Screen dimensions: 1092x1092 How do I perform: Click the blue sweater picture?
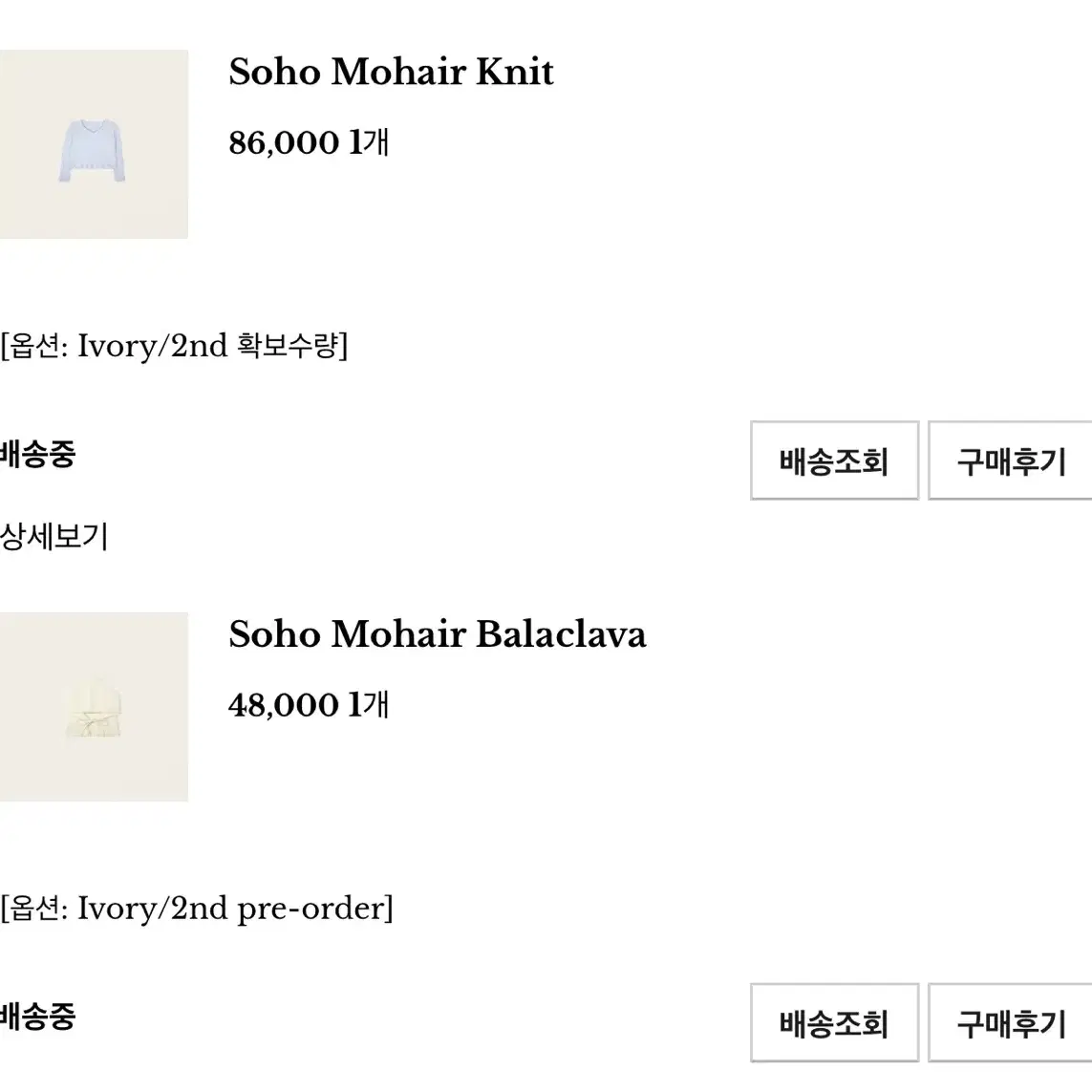92,151
